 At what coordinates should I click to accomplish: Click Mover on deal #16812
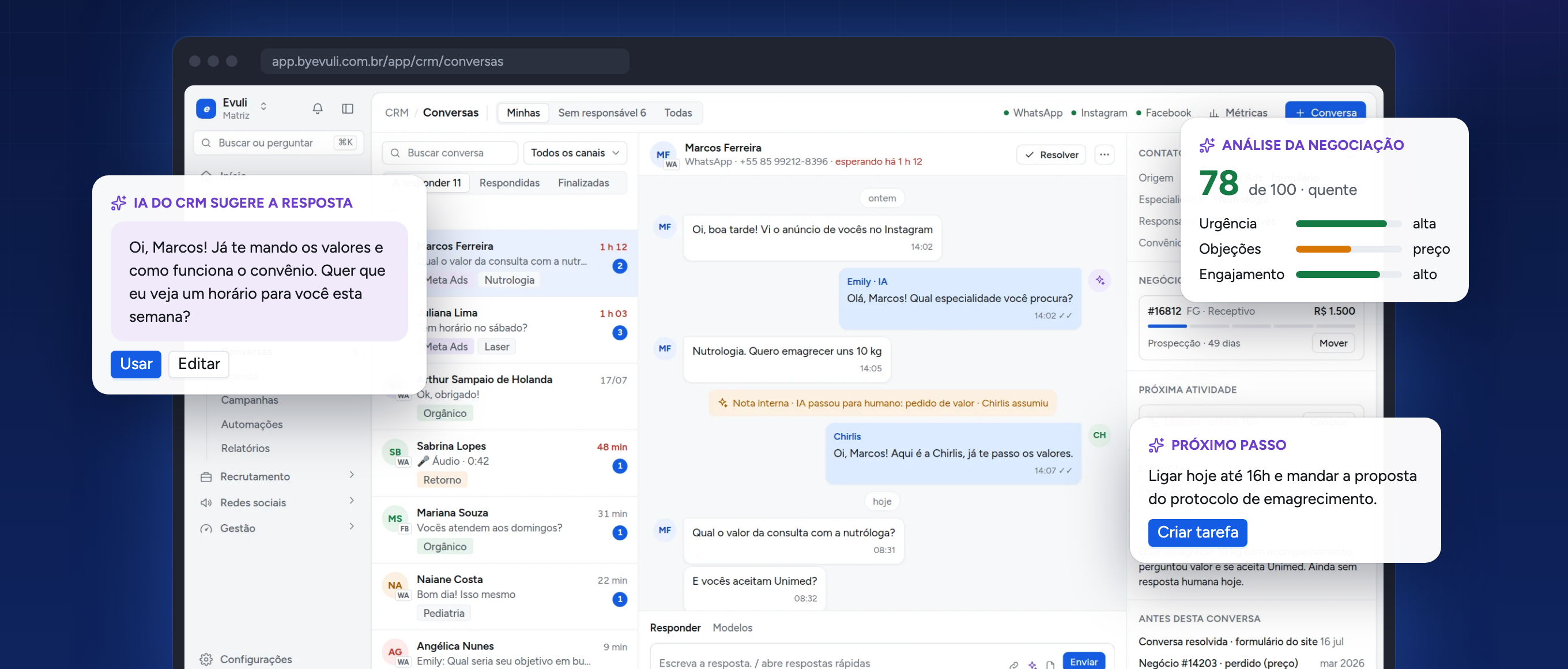click(1333, 343)
